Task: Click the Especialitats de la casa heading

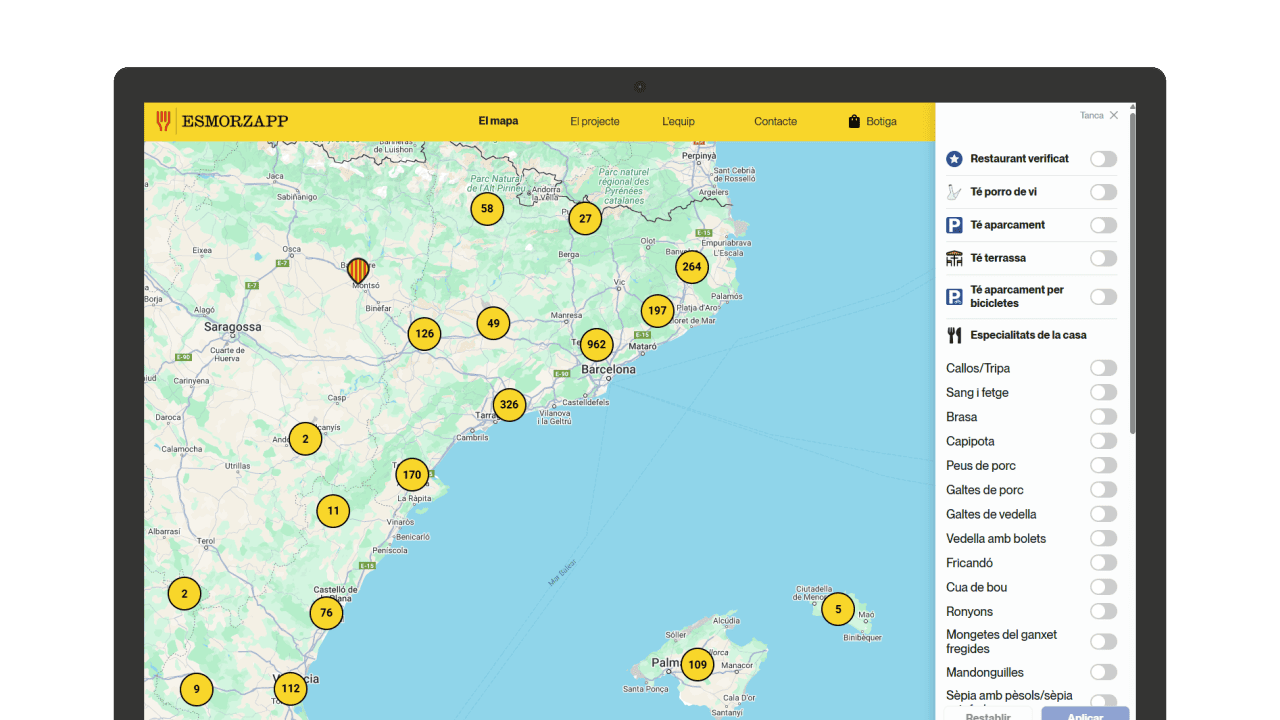Action: point(1028,335)
